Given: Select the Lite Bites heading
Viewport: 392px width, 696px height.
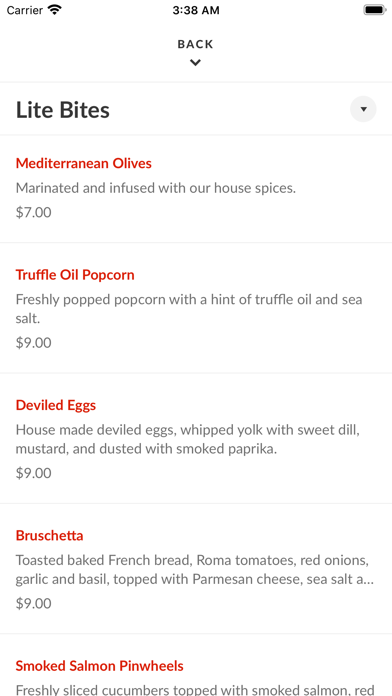Looking at the screenshot, I should click(63, 110).
